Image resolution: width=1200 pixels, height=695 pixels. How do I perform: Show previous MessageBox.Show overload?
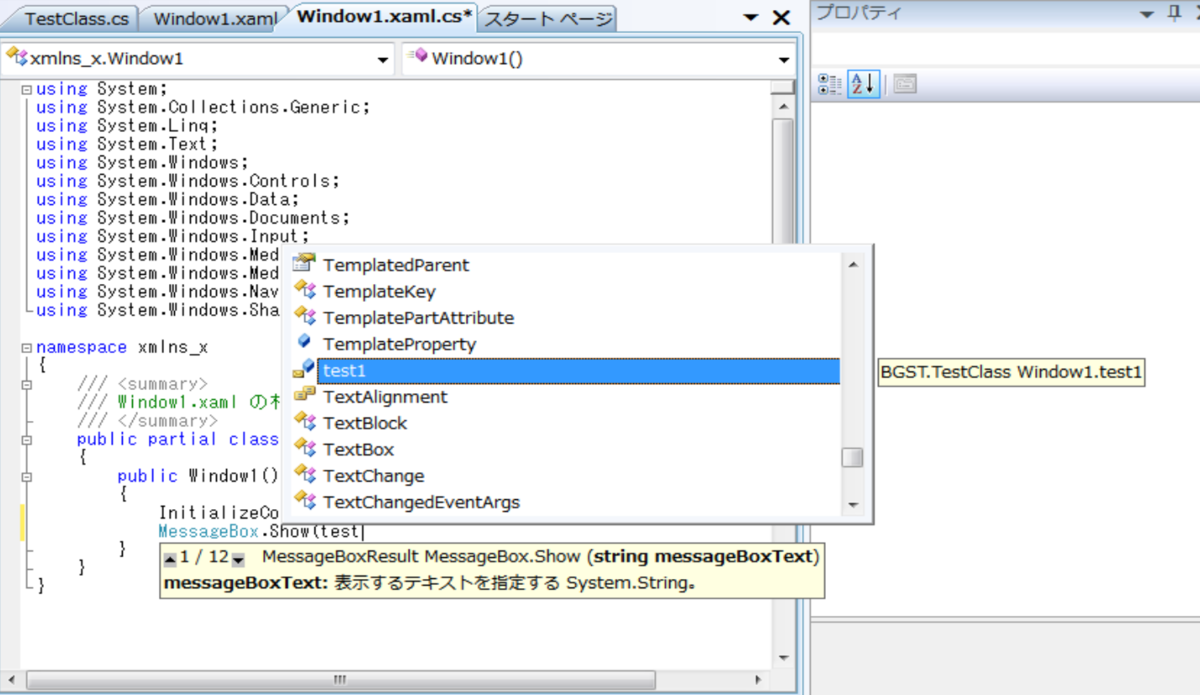coord(171,558)
